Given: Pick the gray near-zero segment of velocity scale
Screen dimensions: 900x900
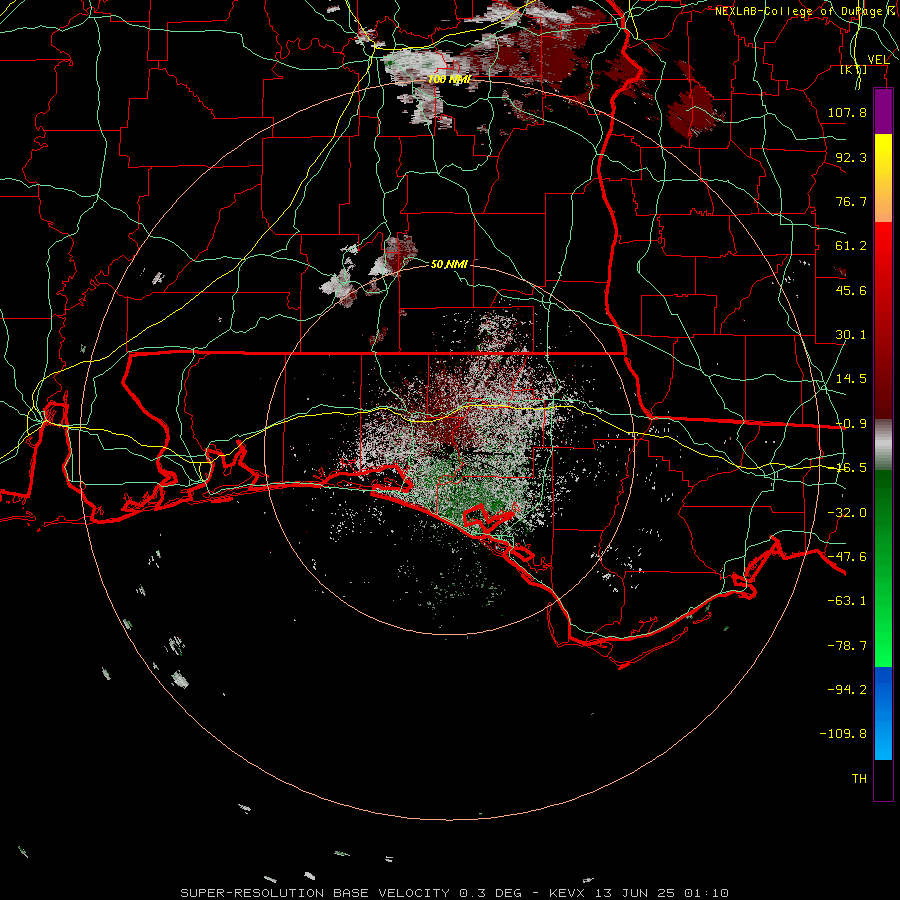Looking at the screenshot, I should [x=883, y=444].
